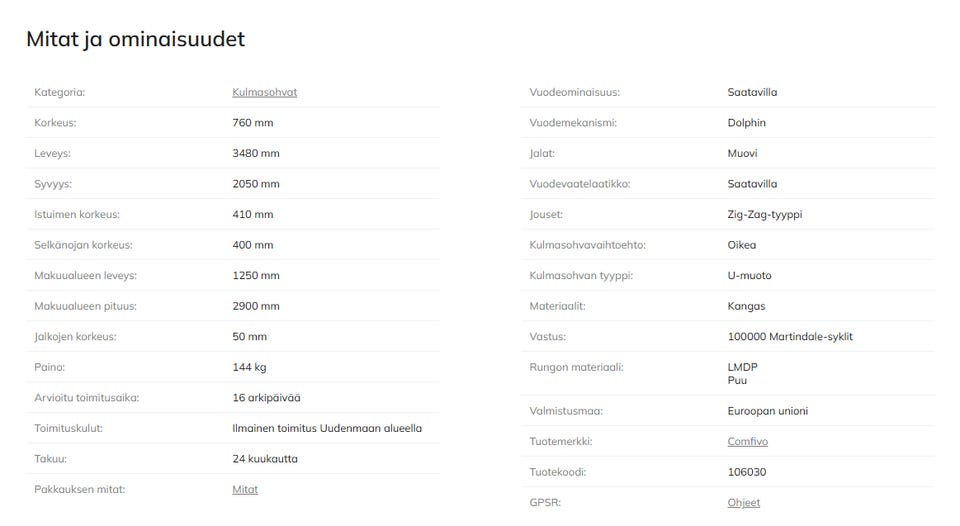The image size is (960, 526).
Task: Click the '100000 Martindale-syklit' durability value
Action: coord(790,337)
